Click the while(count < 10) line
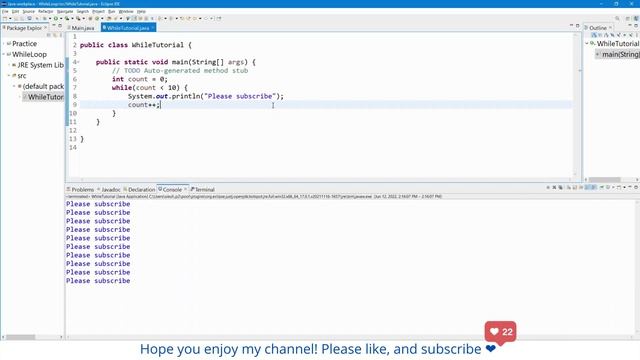Screen dimensions: 640x360 point(150,88)
